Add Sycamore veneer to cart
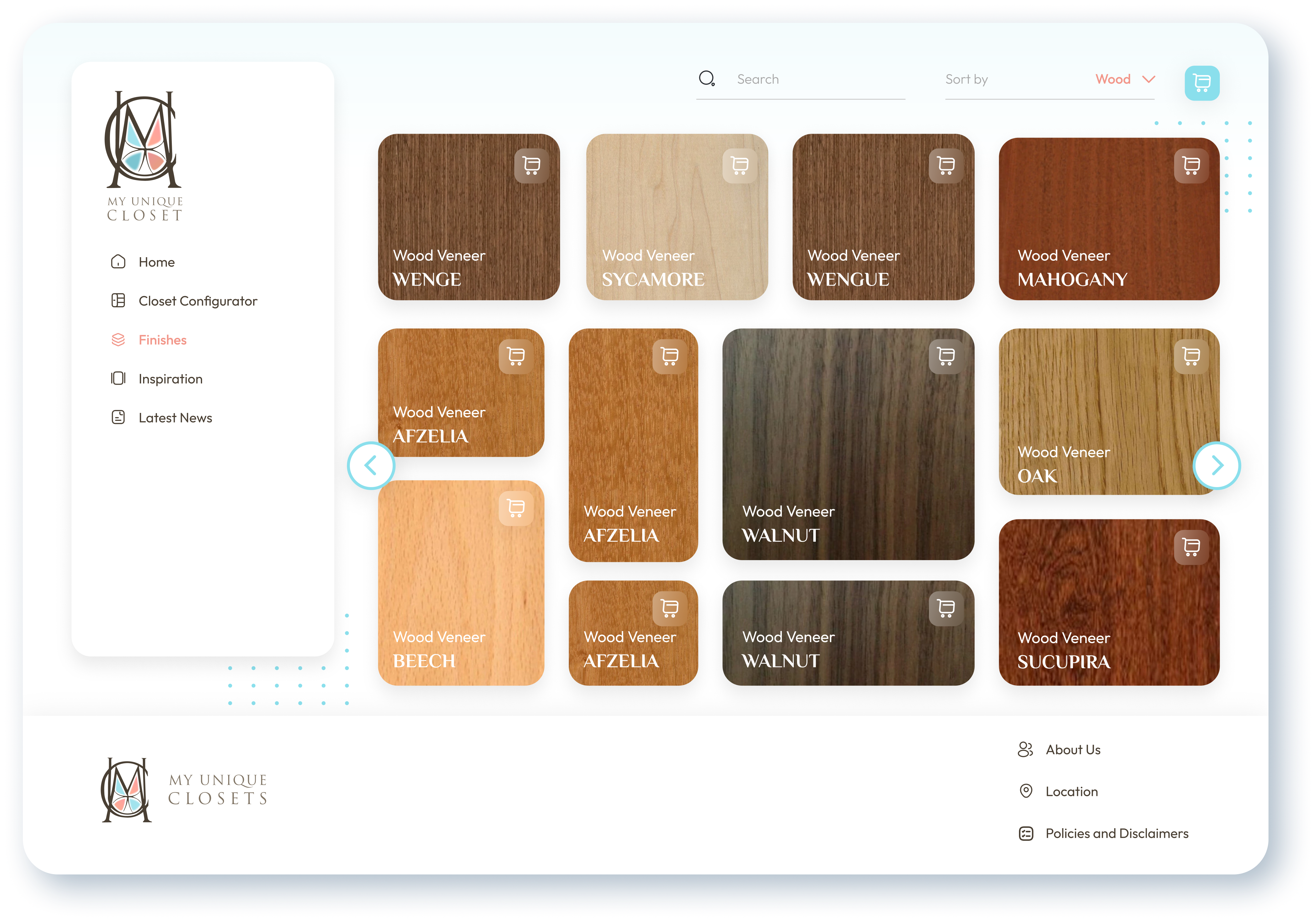Viewport: 1316px width, 922px height. (x=740, y=166)
